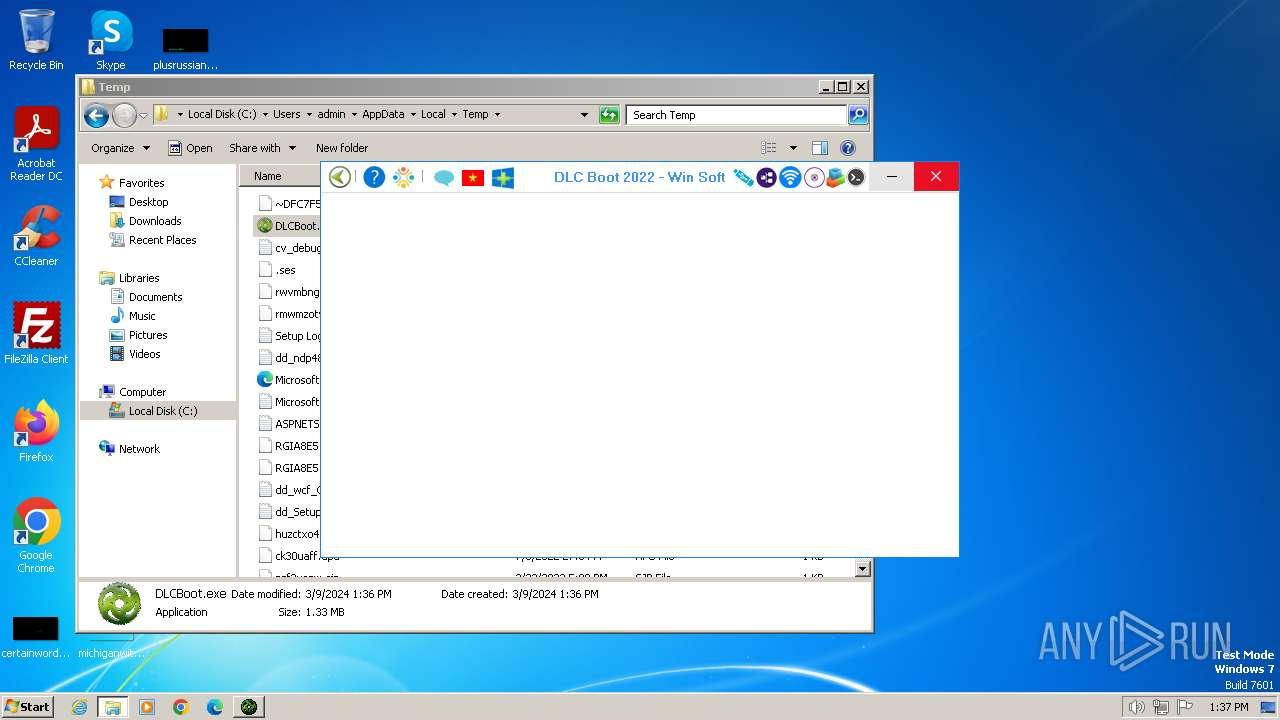Click admin in the address breadcrumb
This screenshot has height=720, width=1280.
(x=331, y=114)
